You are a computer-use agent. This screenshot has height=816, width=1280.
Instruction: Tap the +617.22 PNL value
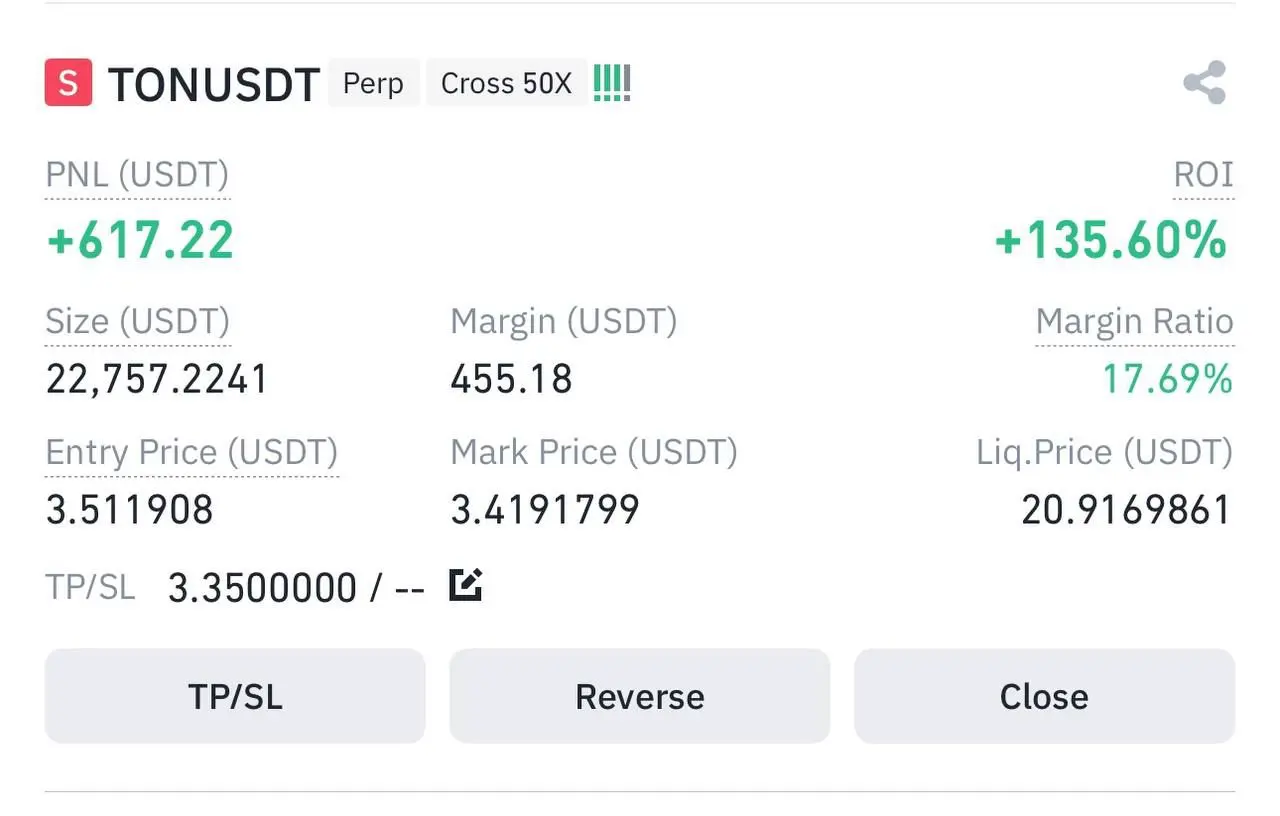pyautogui.click(x=140, y=241)
